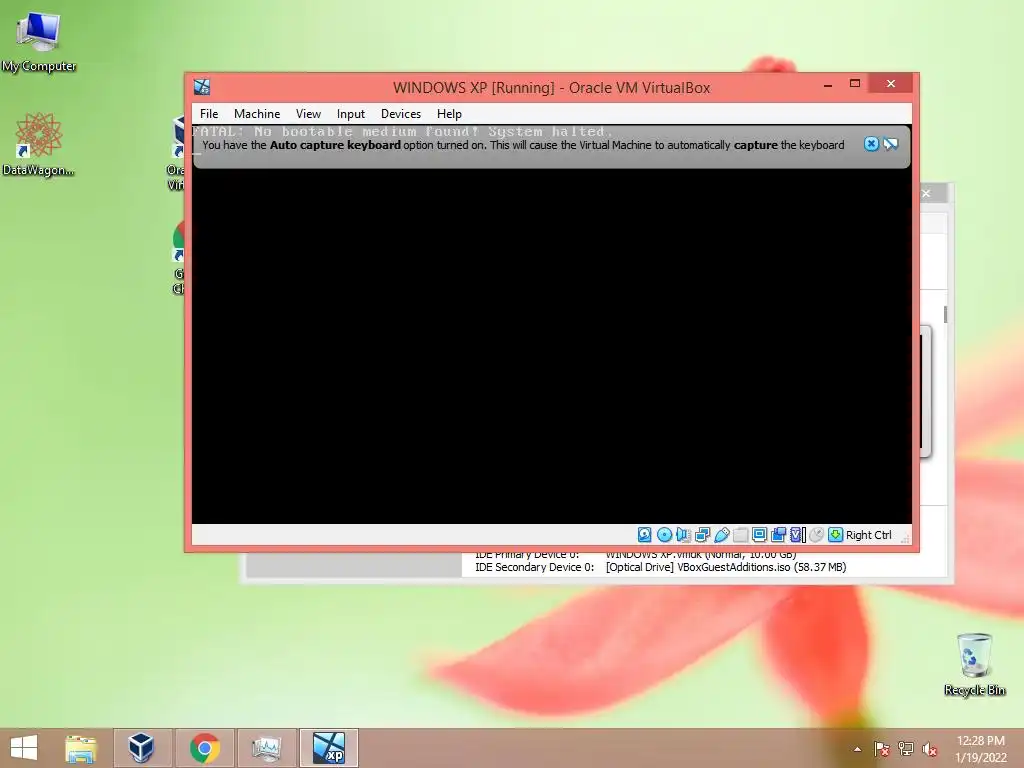Image resolution: width=1024 pixels, height=768 pixels.
Task: Open the View menu
Action: [x=308, y=114]
